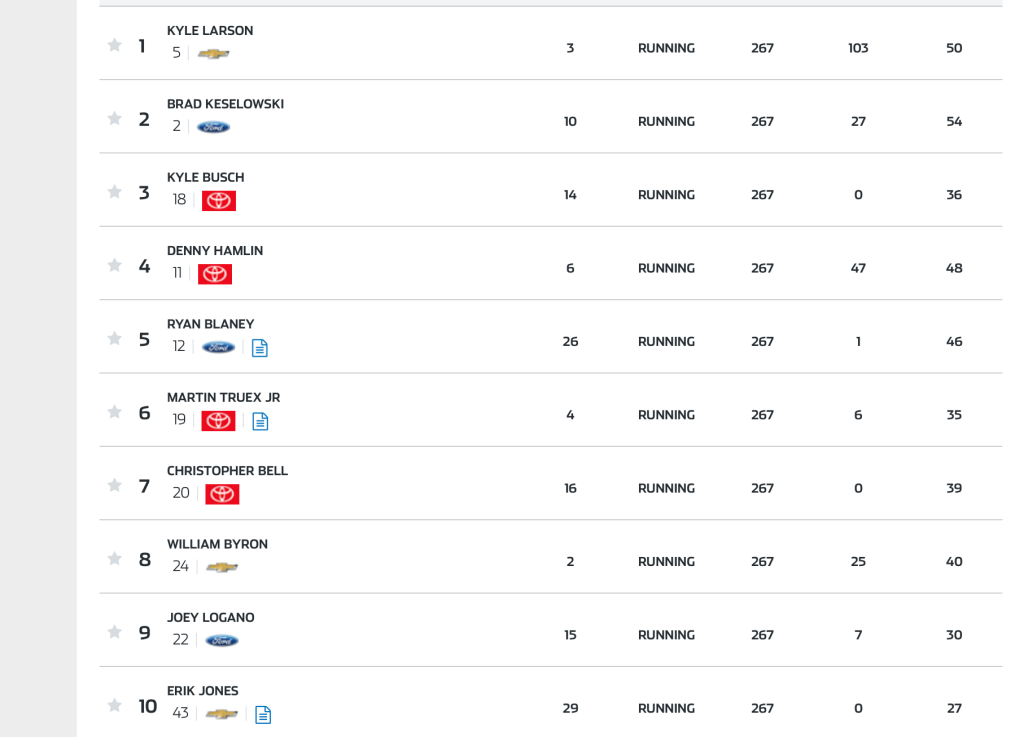1024x737 pixels.
Task: Select William Byron's driver name
Action: coord(217,544)
